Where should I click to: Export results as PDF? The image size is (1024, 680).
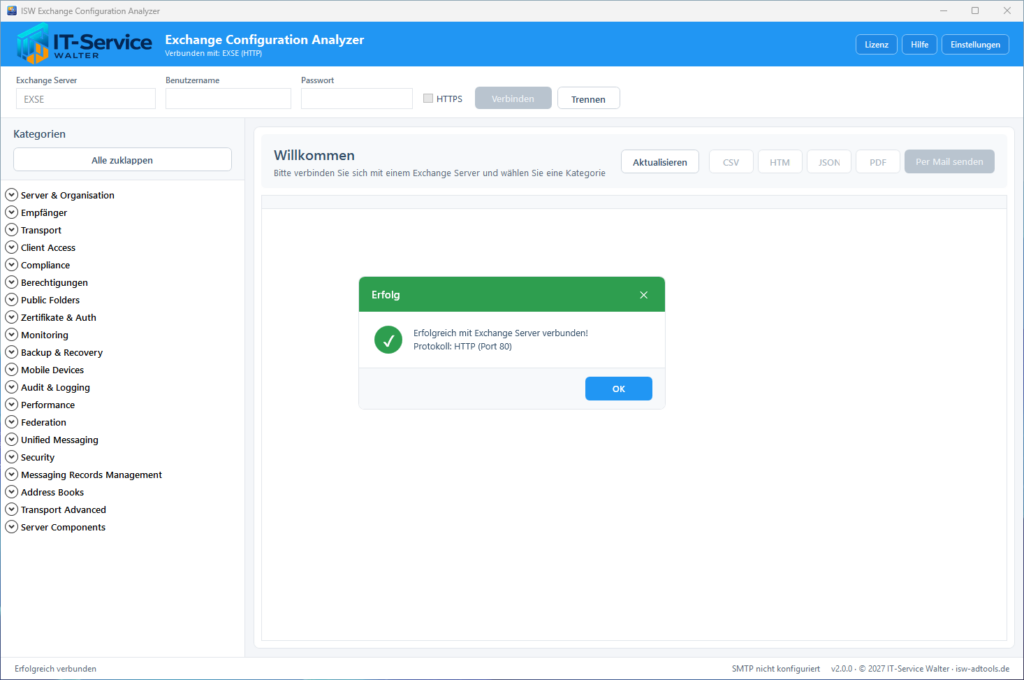coord(878,162)
